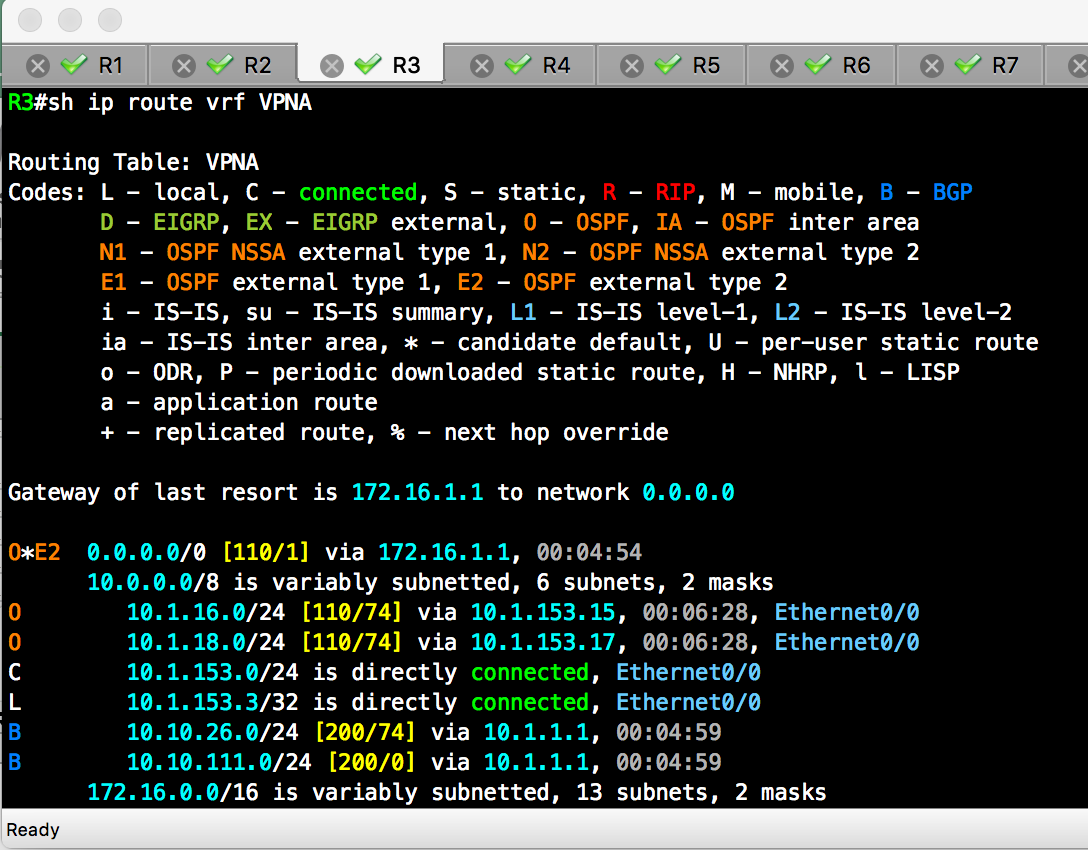Click the close icon on tab R3
Screen dimensions: 1088x850
pos(332,66)
